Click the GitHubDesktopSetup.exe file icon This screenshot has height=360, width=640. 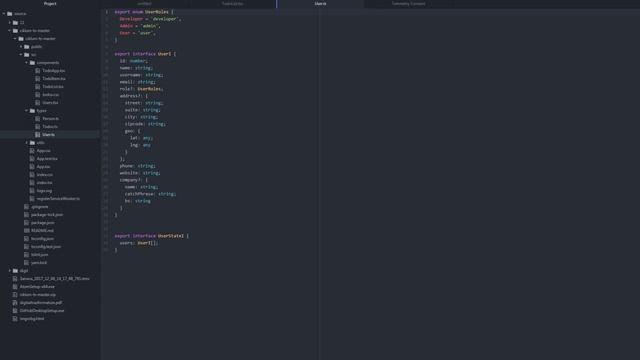coord(15,311)
